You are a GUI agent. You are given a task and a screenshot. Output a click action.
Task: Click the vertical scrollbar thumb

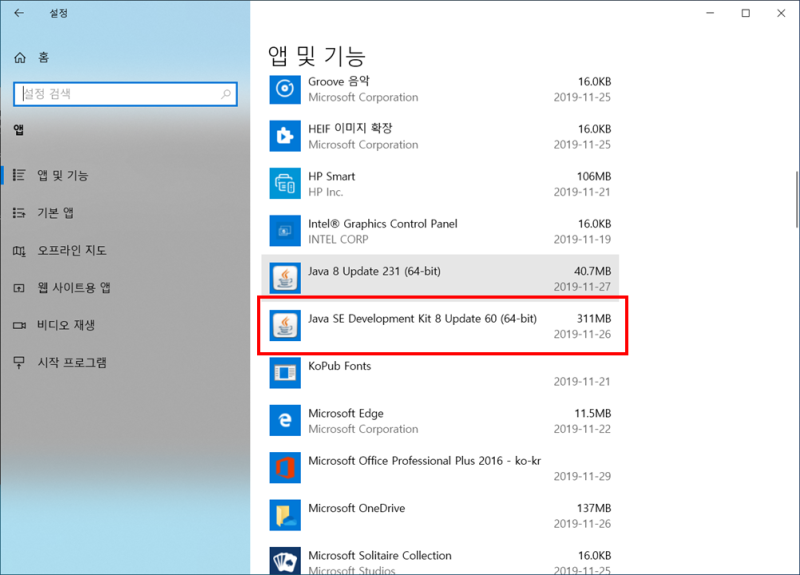pos(796,199)
